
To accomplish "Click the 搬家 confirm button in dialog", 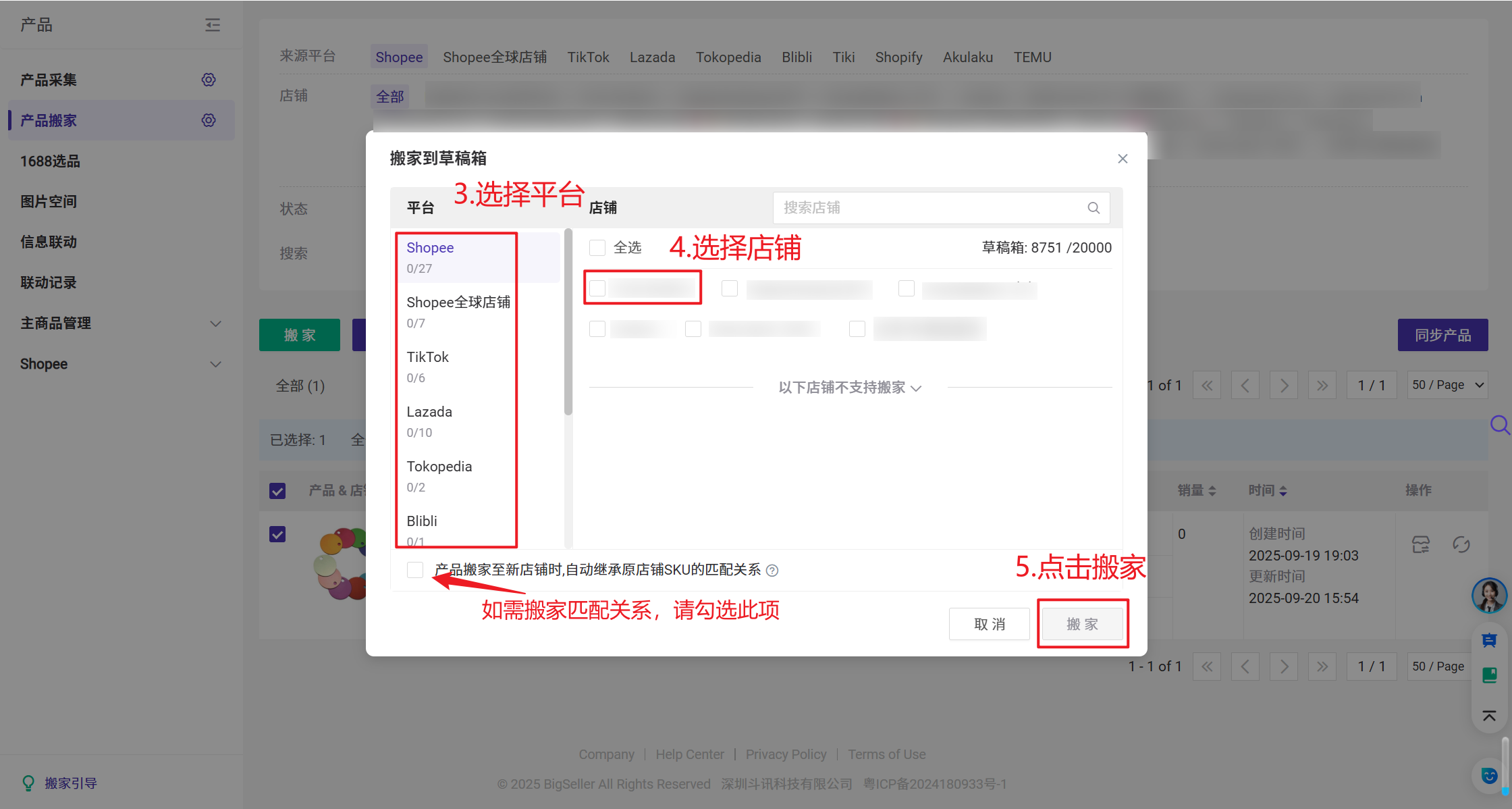I will 1082,624.
